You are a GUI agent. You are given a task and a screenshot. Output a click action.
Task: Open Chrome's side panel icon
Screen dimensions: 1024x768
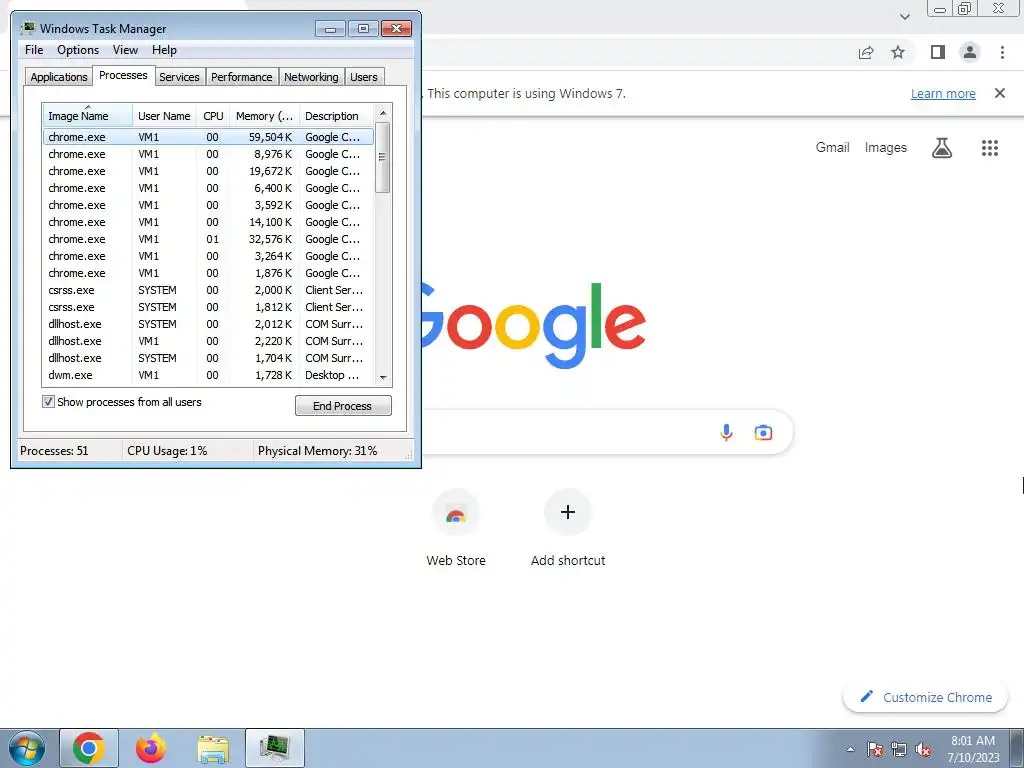(938, 52)
